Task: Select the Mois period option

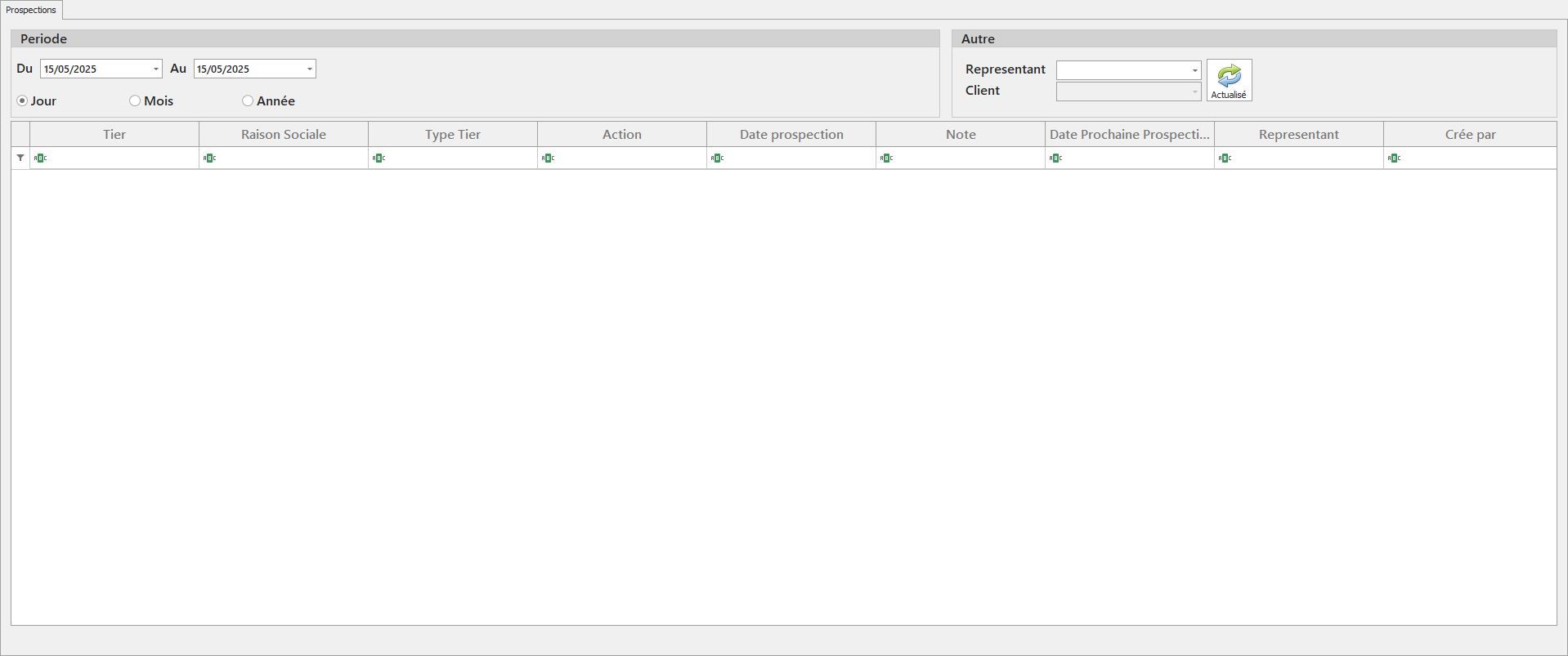Action: click(135, 100)
